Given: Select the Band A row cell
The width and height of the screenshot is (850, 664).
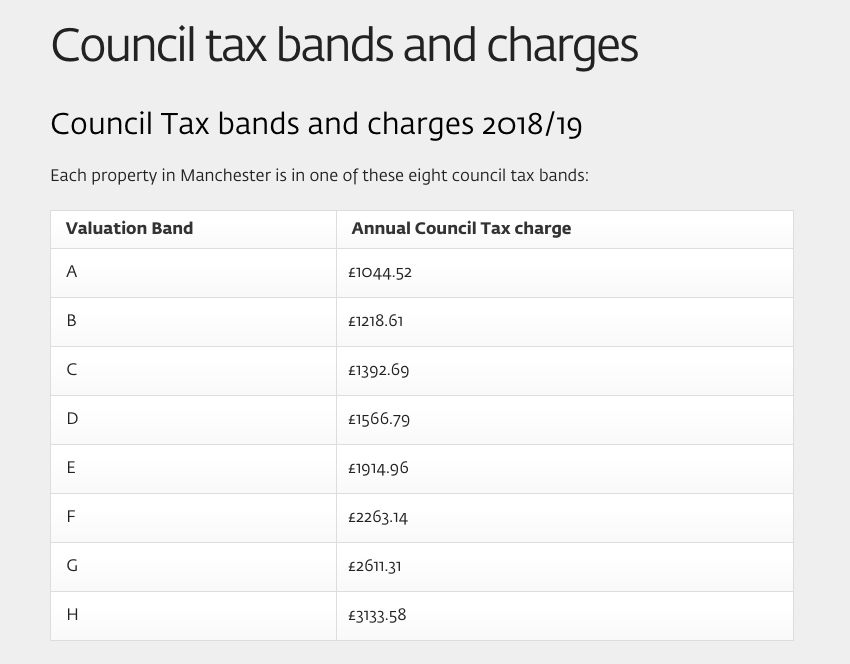Looking at the screenshot, I should [194, 273].
